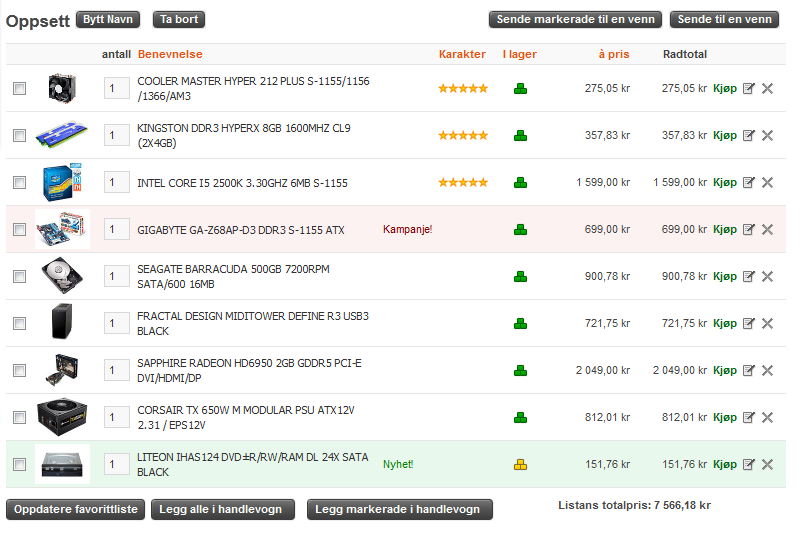Open Corsair TX 650W power supply thumbnail
This screenshot has width=803, height=547.
coord(62,417)
